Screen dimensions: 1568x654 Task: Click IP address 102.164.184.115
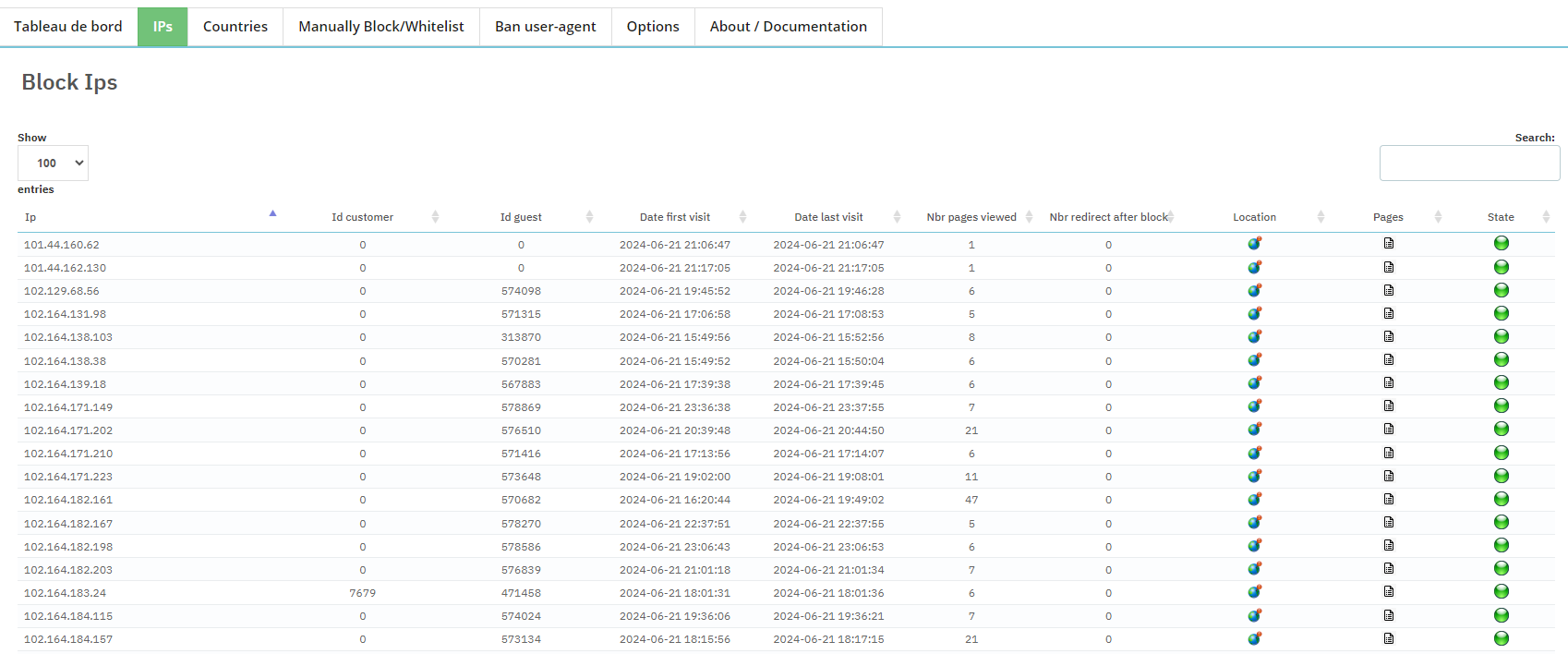click(x=68, y=616)
